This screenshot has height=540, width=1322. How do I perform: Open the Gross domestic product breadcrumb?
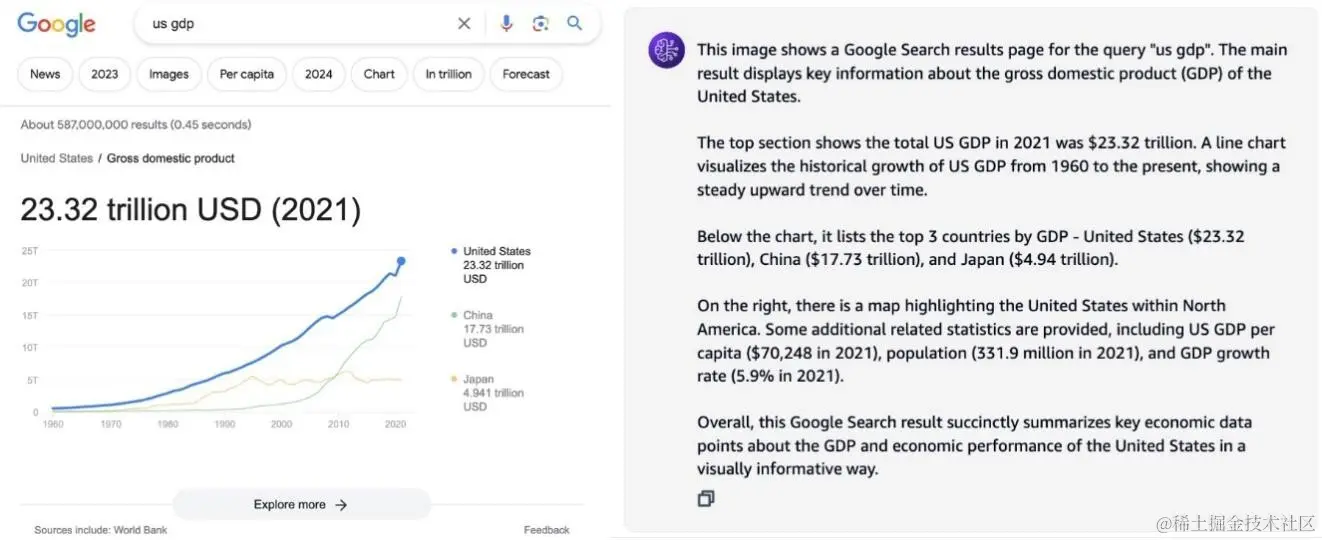(171, 158)
